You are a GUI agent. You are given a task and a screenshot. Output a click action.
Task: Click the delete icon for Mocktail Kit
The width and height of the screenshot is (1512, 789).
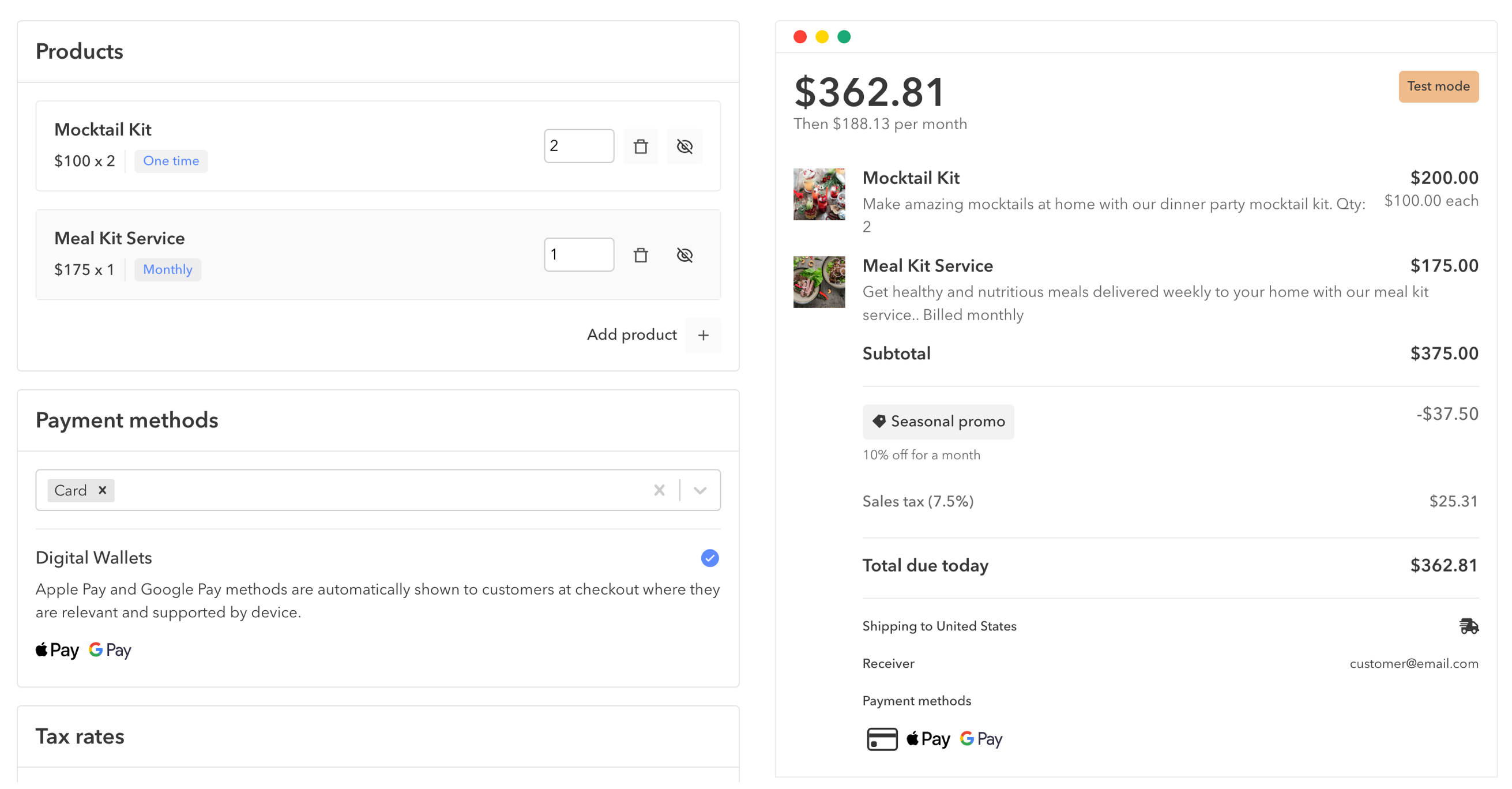pyautogui.click(x=640, y=146)
